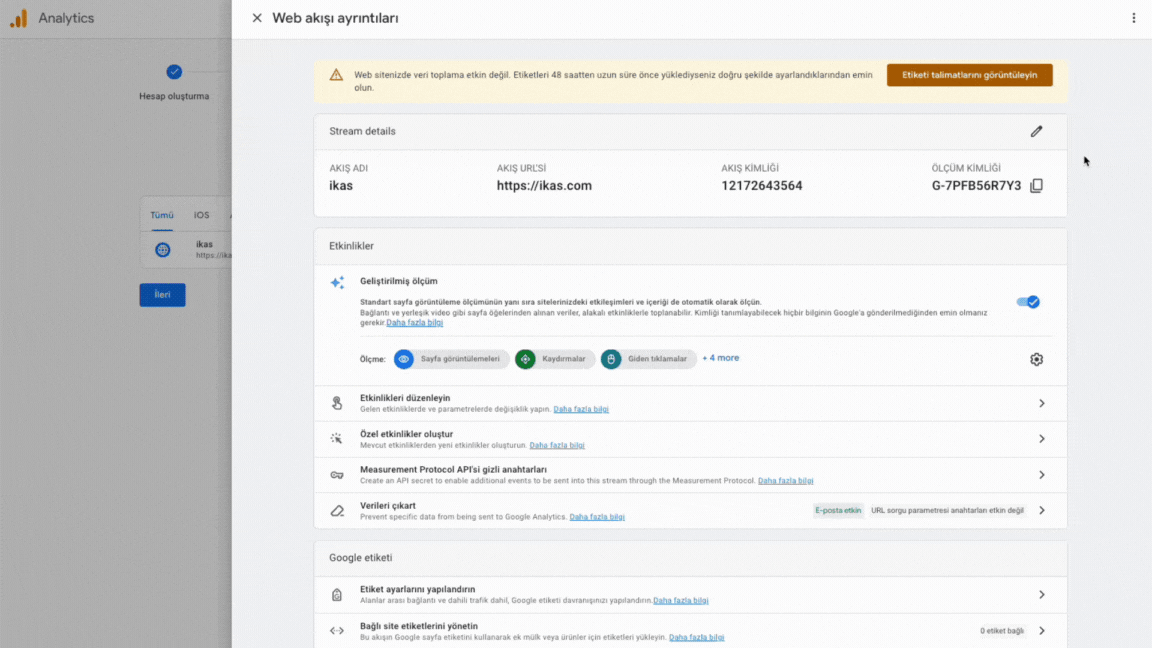The height and width of the screenshot is (648, 1152).
Task: Switch to the iOS tab
Action: [202, 215]
